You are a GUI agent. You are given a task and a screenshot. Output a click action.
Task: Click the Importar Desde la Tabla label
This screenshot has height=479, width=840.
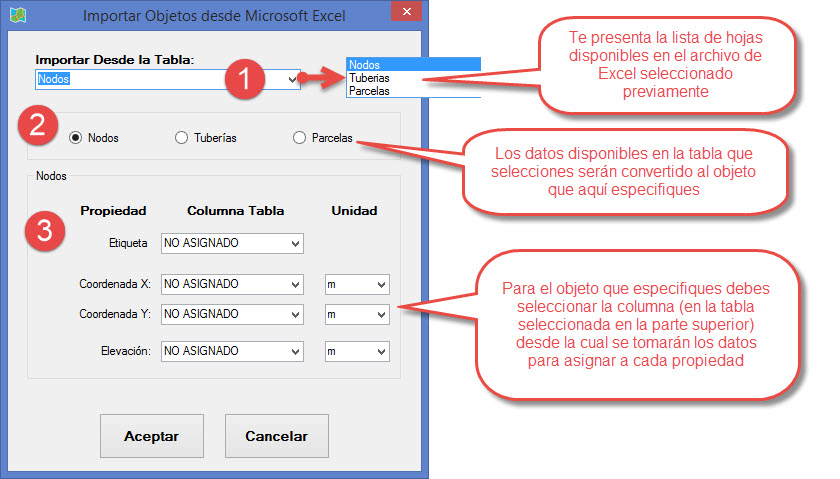(x=115, y=60)
